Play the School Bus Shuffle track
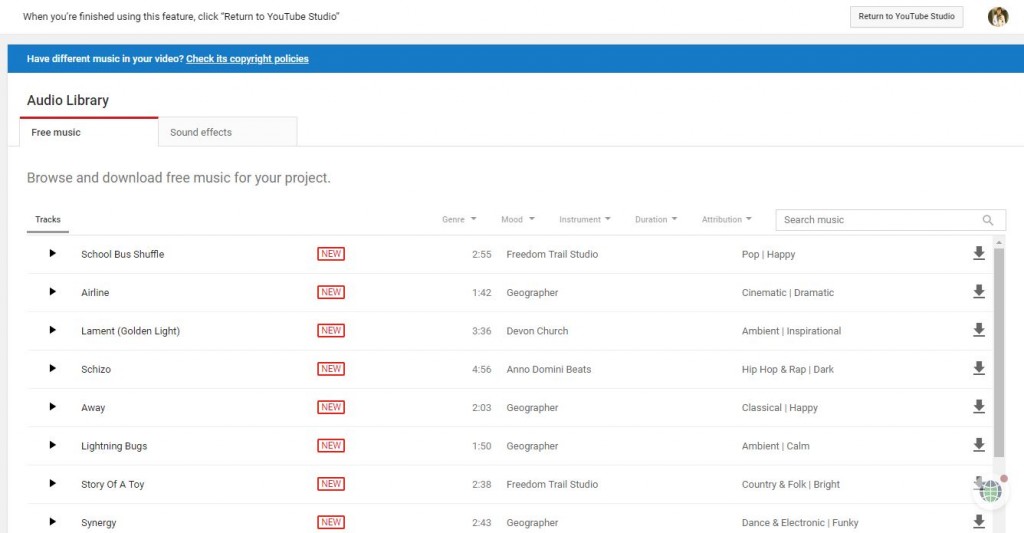Image resolution: width=1024 pixels, height=533 pixels. coord(53,253)
